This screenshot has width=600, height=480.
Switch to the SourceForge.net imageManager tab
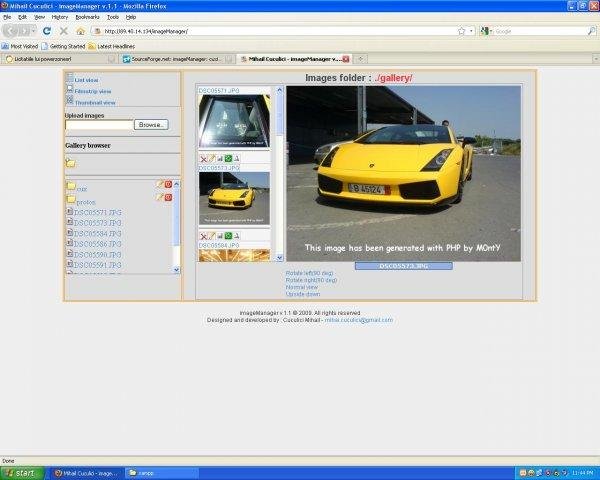(177, 59)
